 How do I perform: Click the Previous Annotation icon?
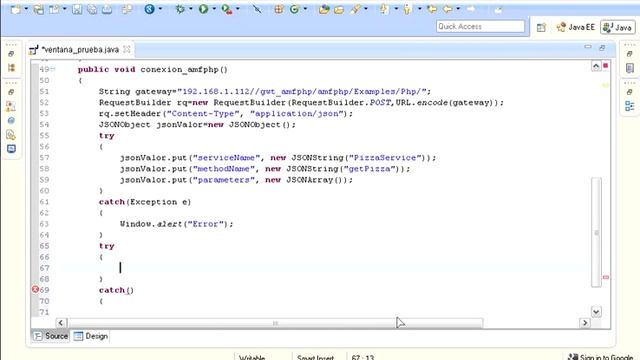[x=407, y=9]
